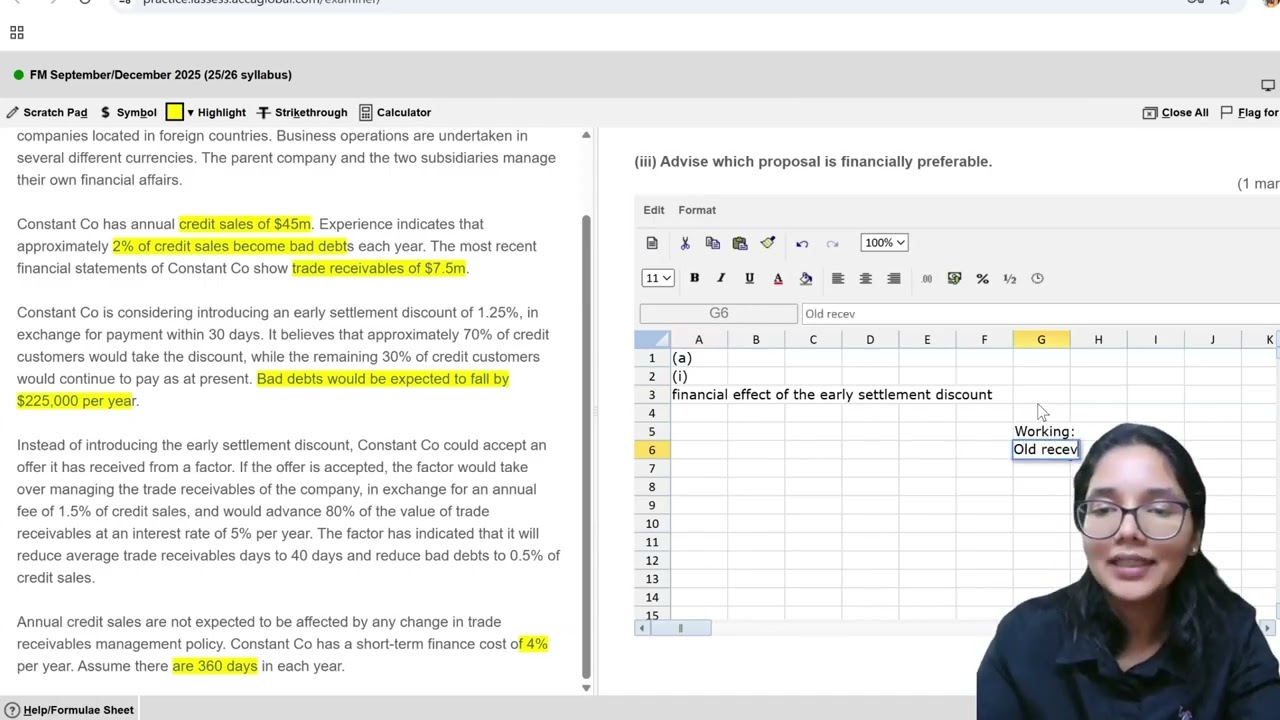1280x720 pixels.
Task: Click the monitor icon near top right
Action: [1268, 85]
